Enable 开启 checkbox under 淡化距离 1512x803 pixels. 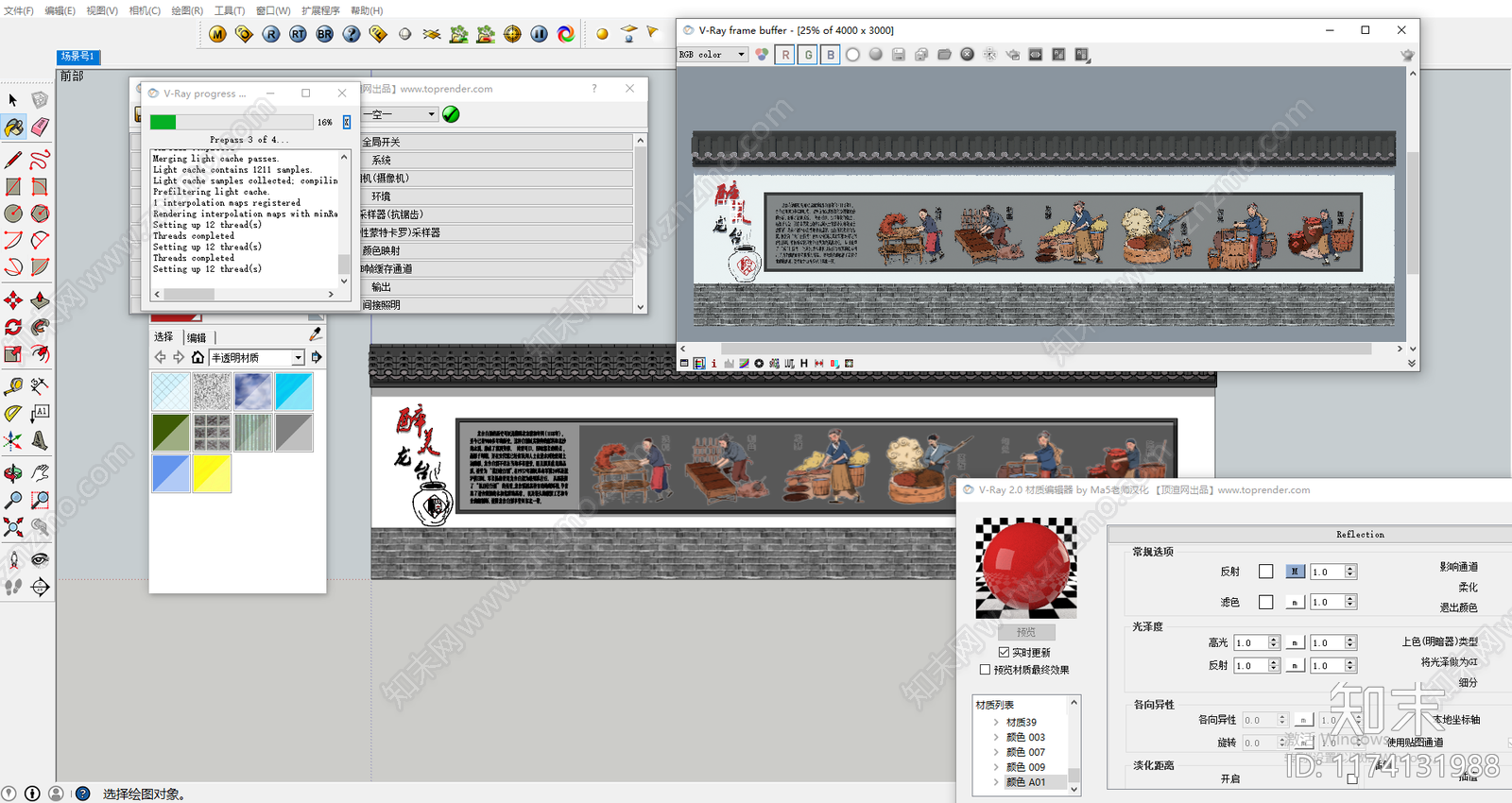(x=1352, y=778)
